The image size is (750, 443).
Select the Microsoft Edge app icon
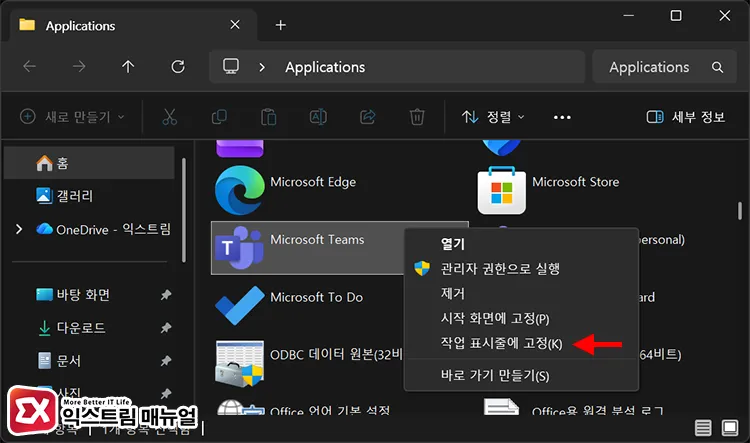tap(240, 190)
